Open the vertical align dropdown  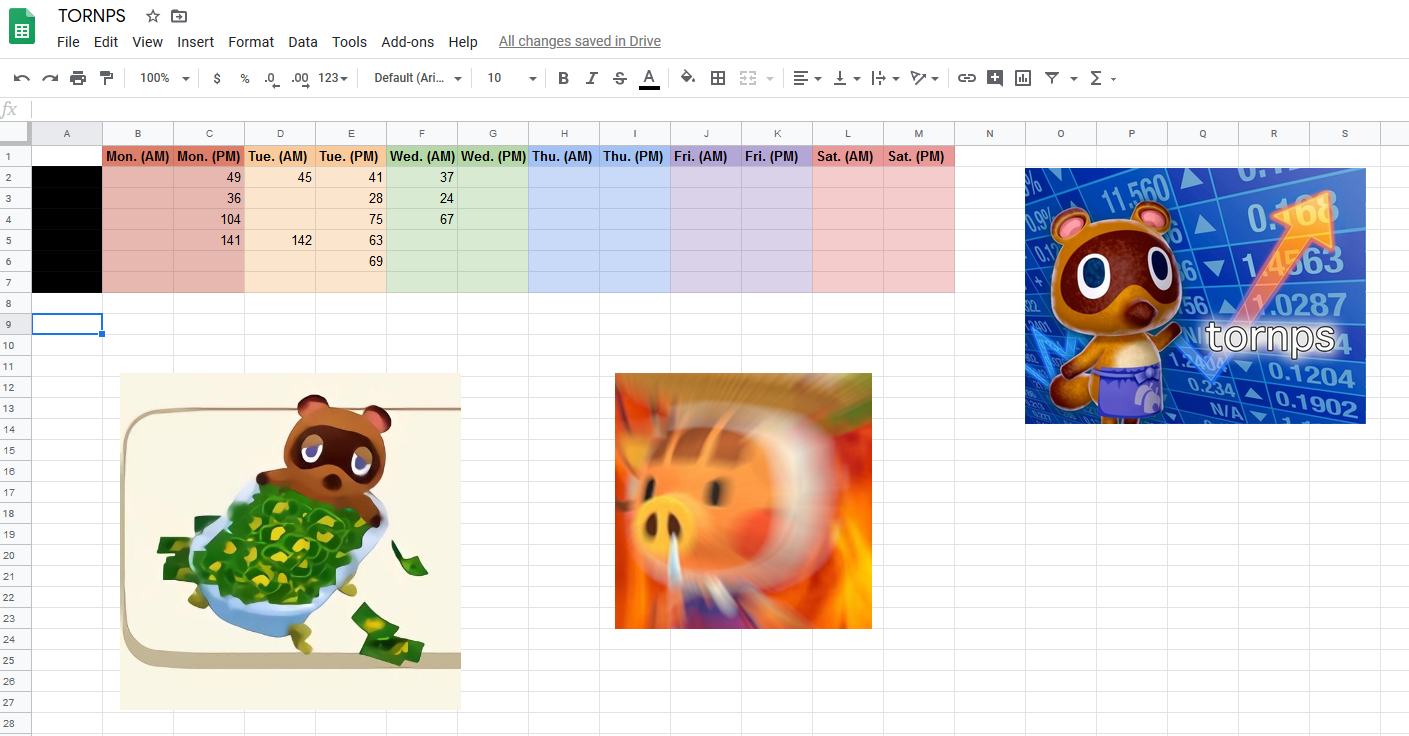click(847, 78)
